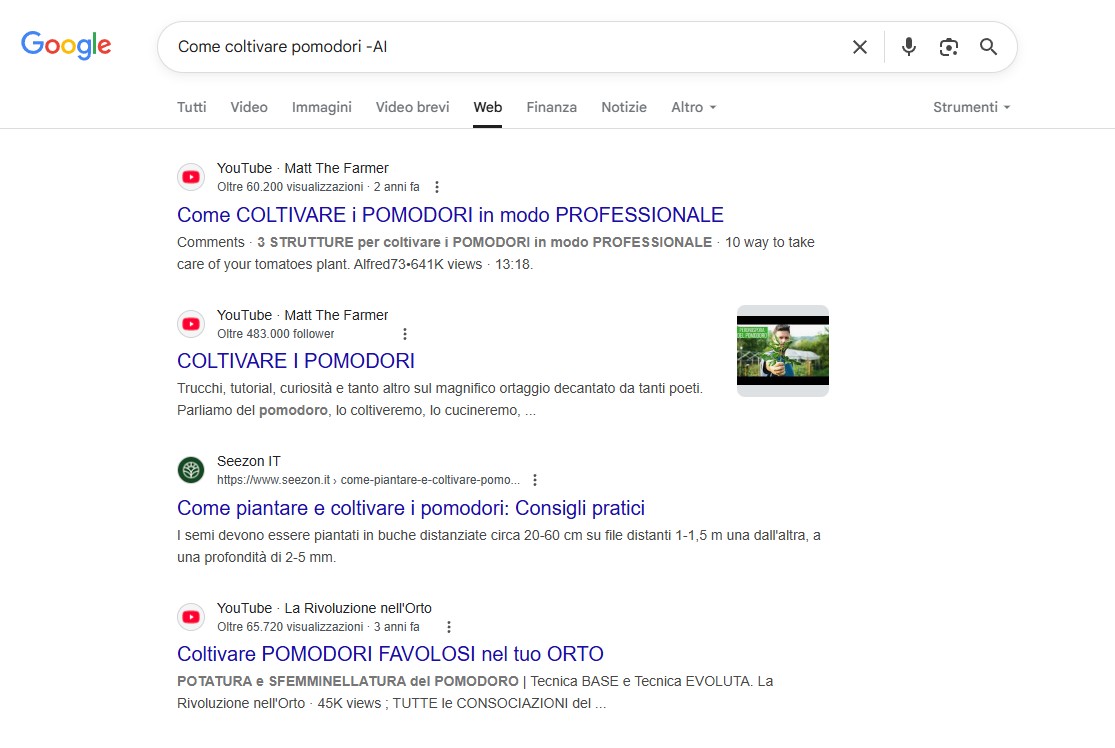The height and width of the screenshot is (748, 1115).
Task: Expand the Altro dropdown
Action: point(693,107)
